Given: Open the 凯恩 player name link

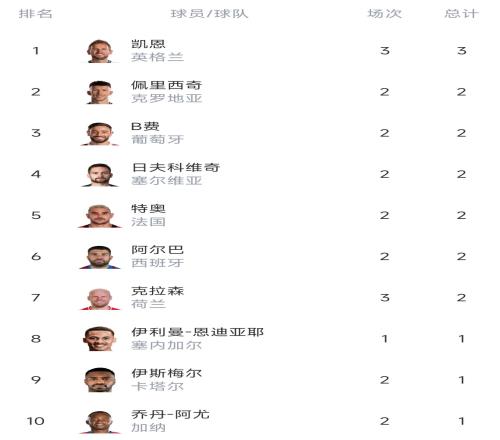Looking at the screenshot, I should coord(148,44).
